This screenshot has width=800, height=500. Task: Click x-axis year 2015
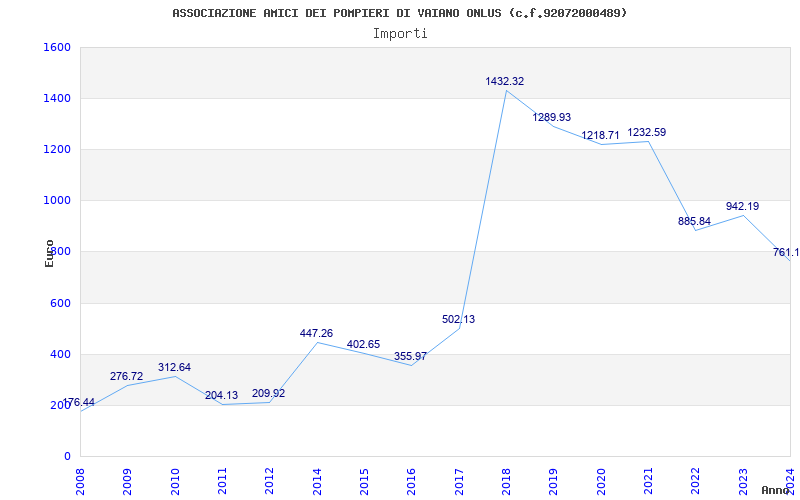[x=364, y=481]
